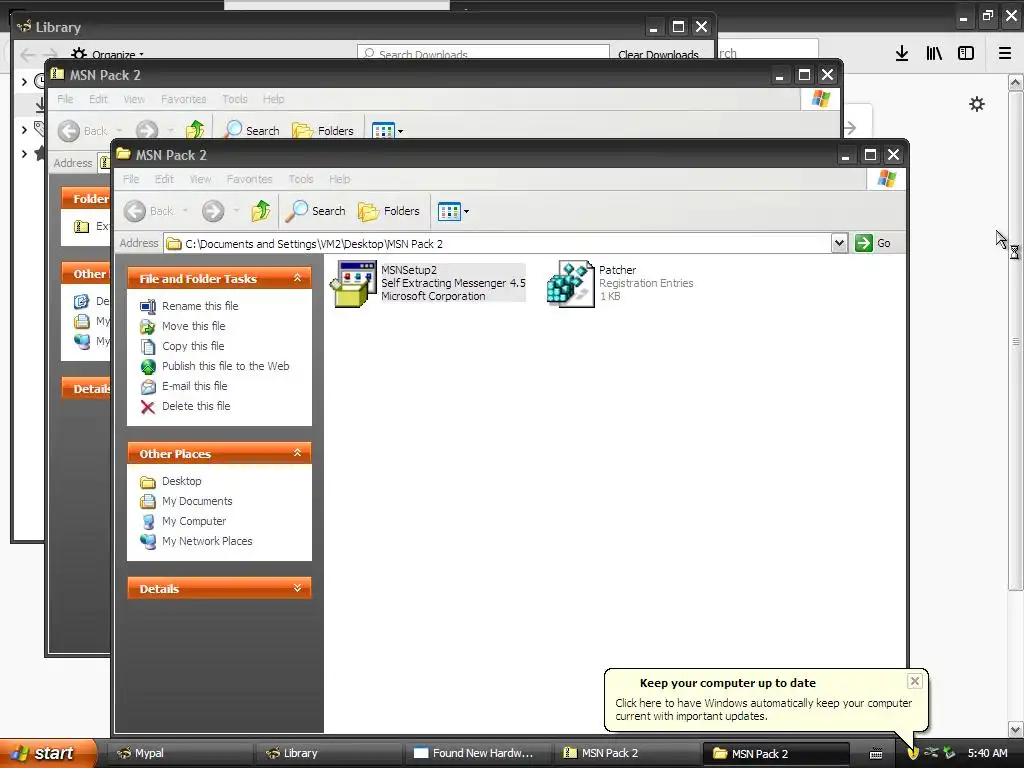Open MSNSetup2 installer icon in front window

point(353,283)
